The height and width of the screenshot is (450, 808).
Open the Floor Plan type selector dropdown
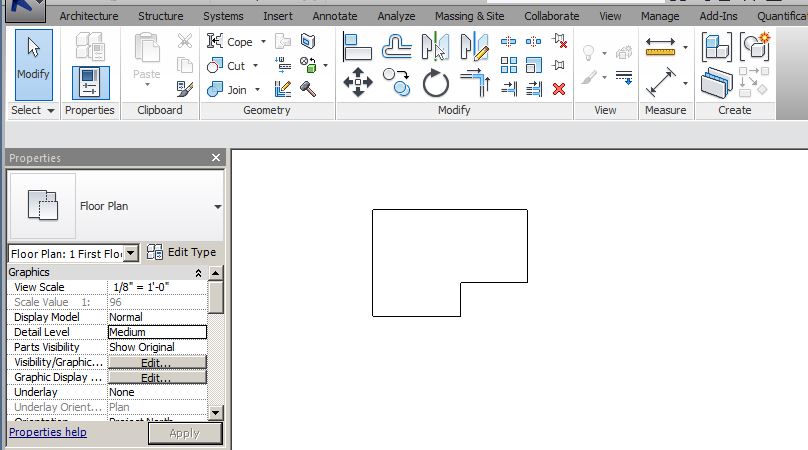217,207
